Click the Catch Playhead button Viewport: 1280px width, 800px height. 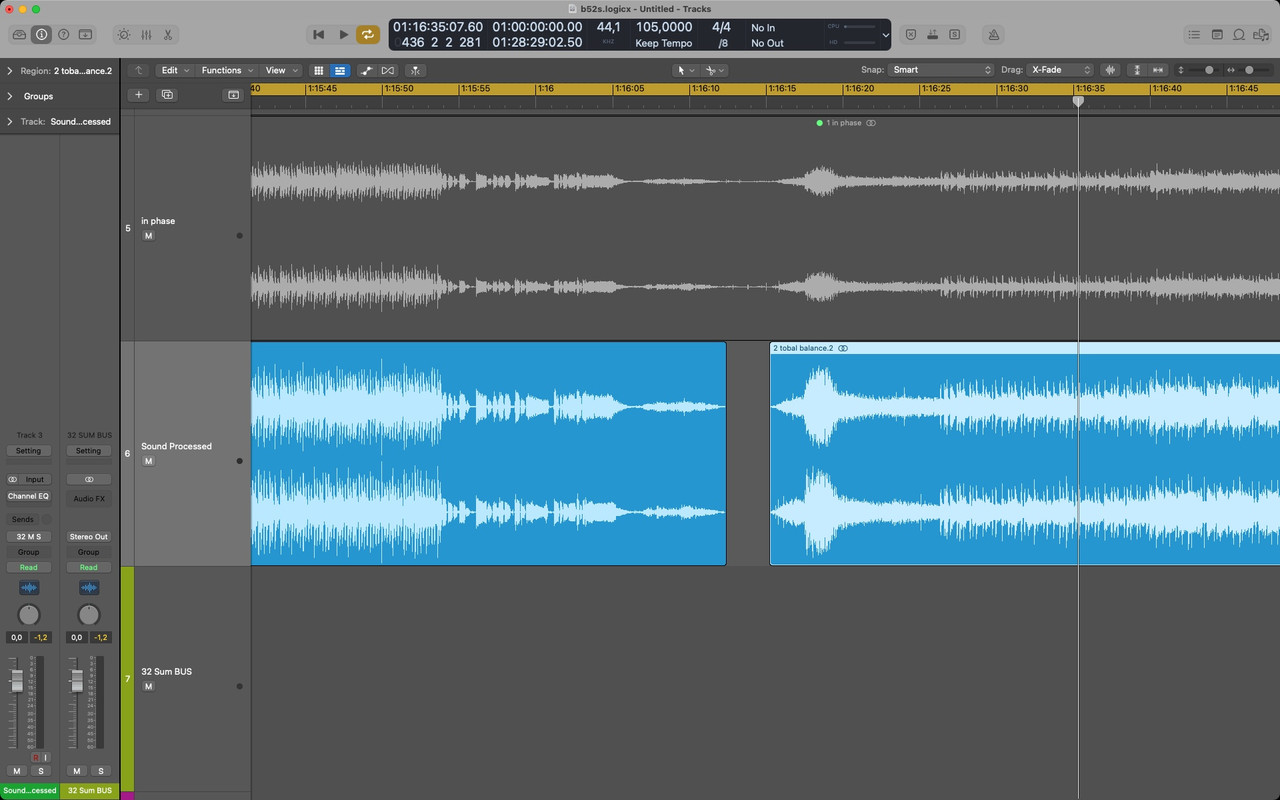tap(415, 70)
